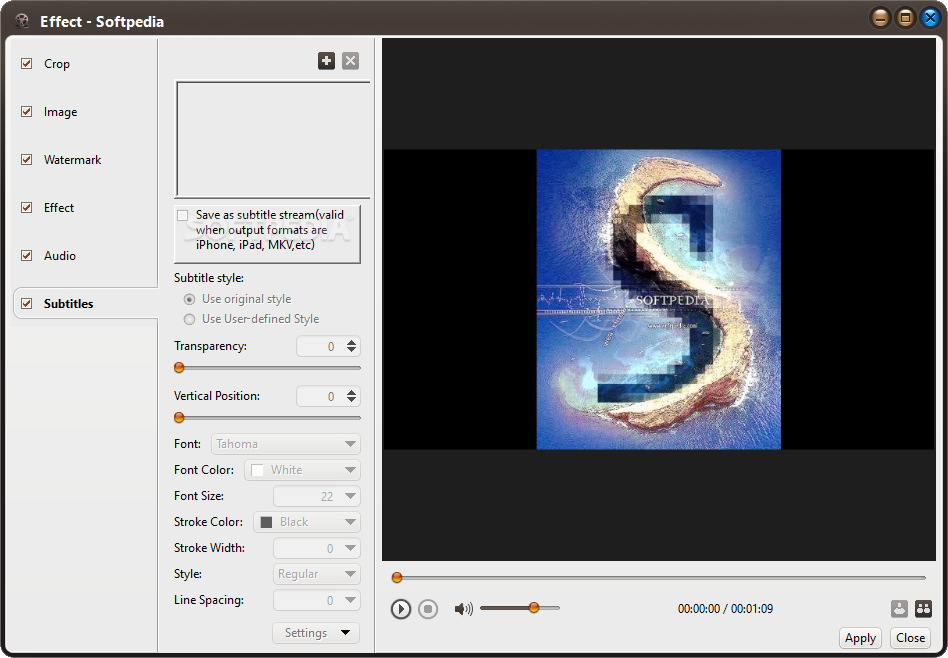Click the Vertical Position slider handle
948x658 pixels.
point(179,417)
